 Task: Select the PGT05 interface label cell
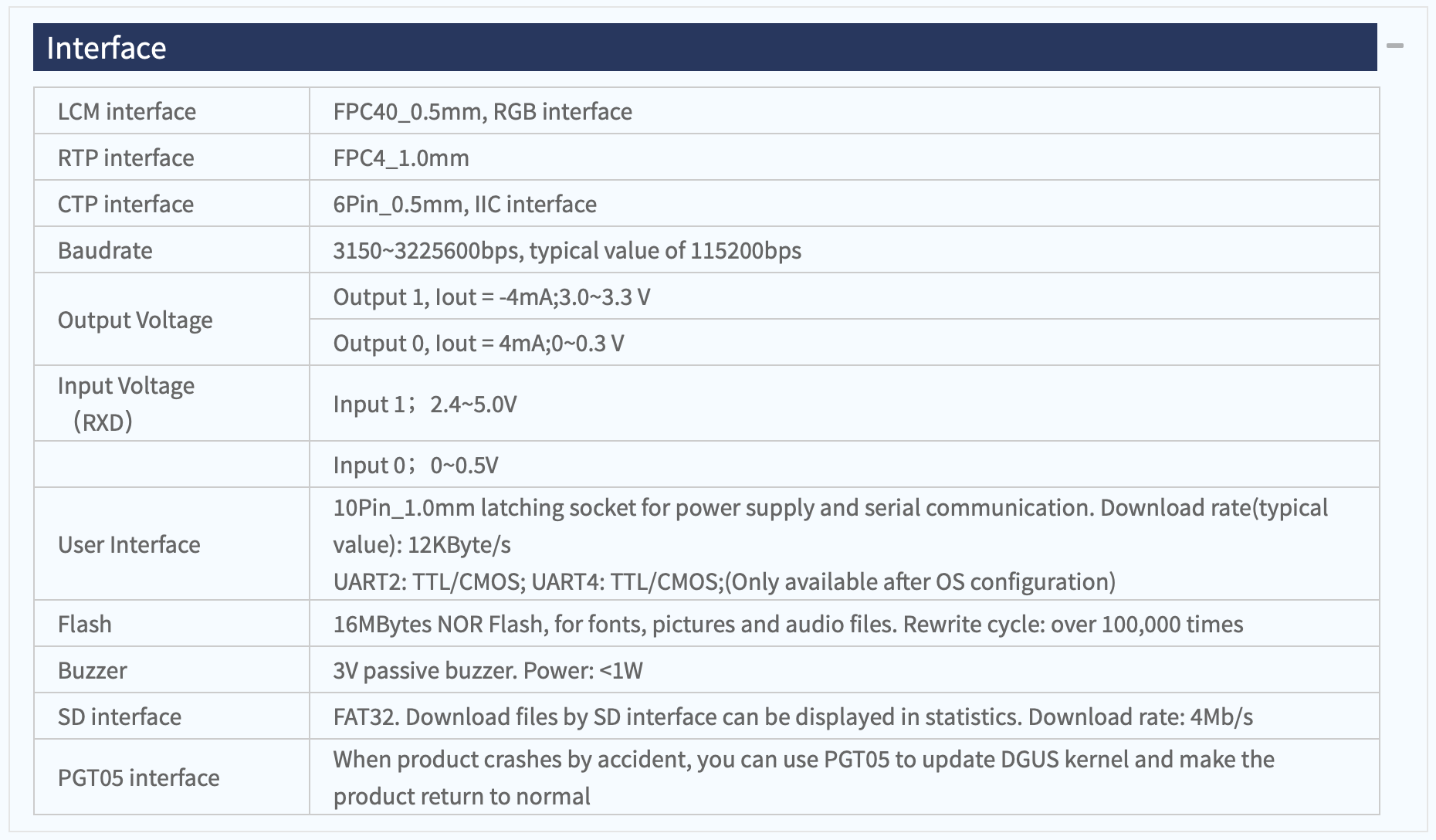pyautogui.click(x=171, y=777)
